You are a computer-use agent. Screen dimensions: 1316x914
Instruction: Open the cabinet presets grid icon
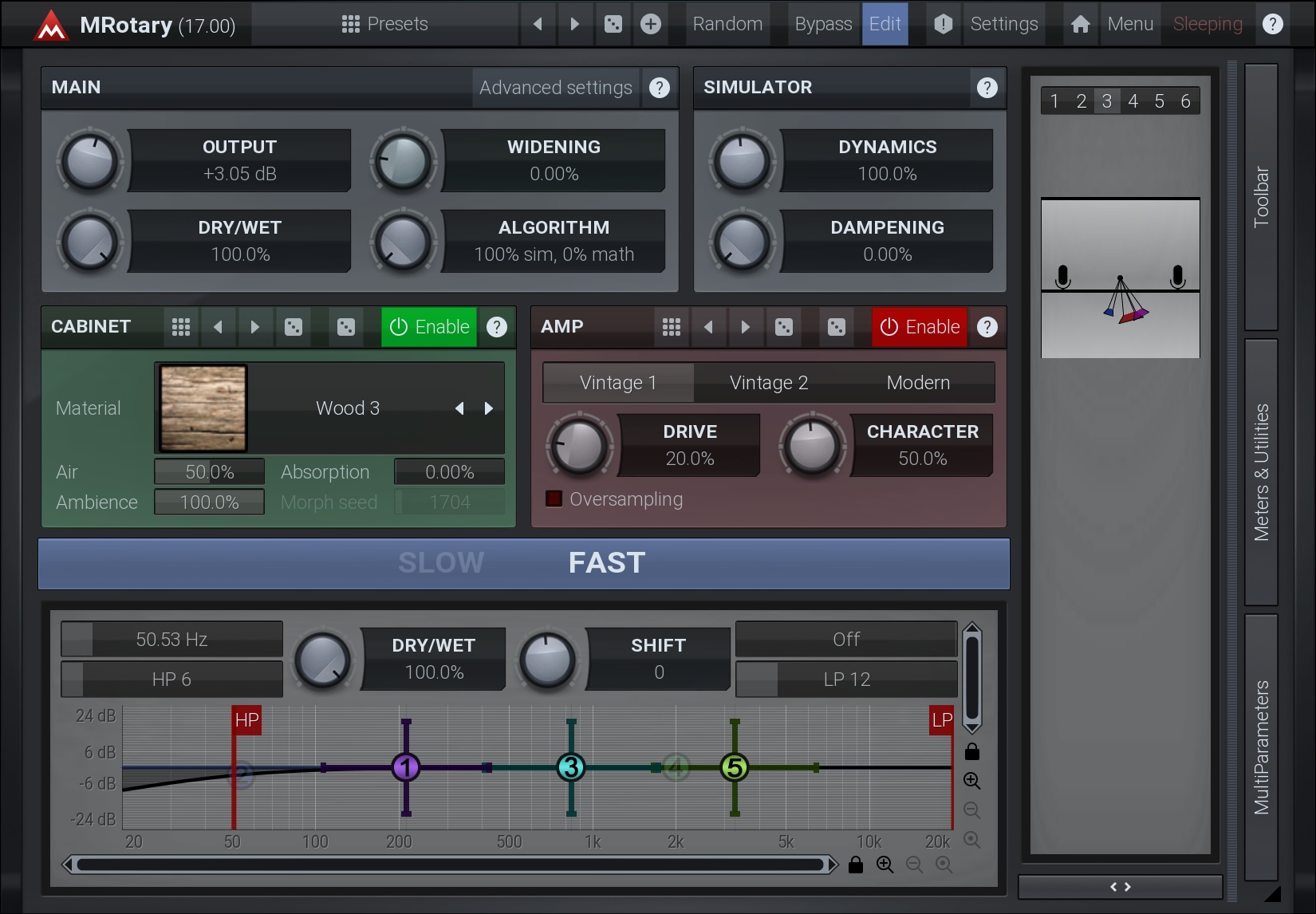(181, 327)
